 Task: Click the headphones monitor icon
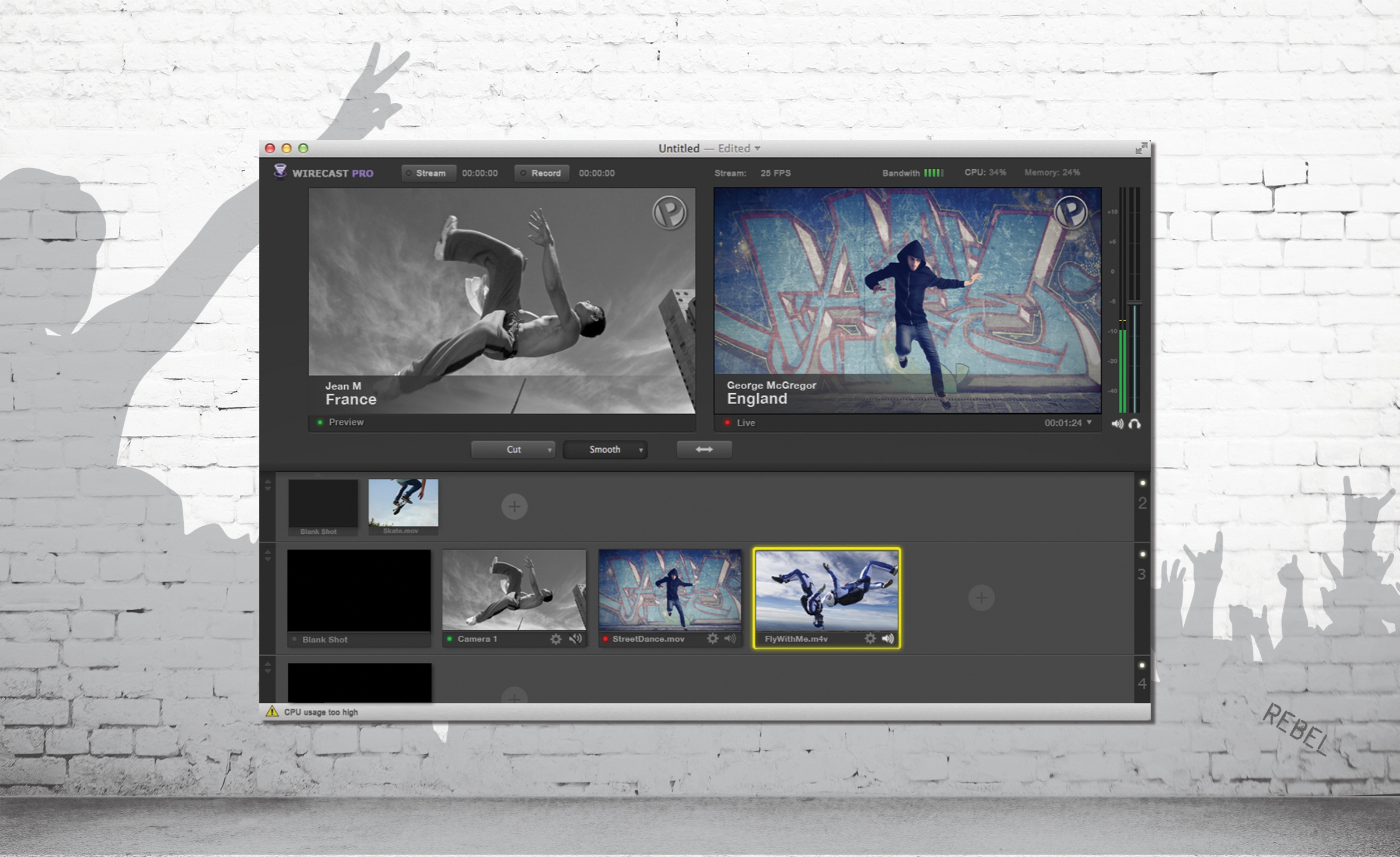click(1135, 424)
